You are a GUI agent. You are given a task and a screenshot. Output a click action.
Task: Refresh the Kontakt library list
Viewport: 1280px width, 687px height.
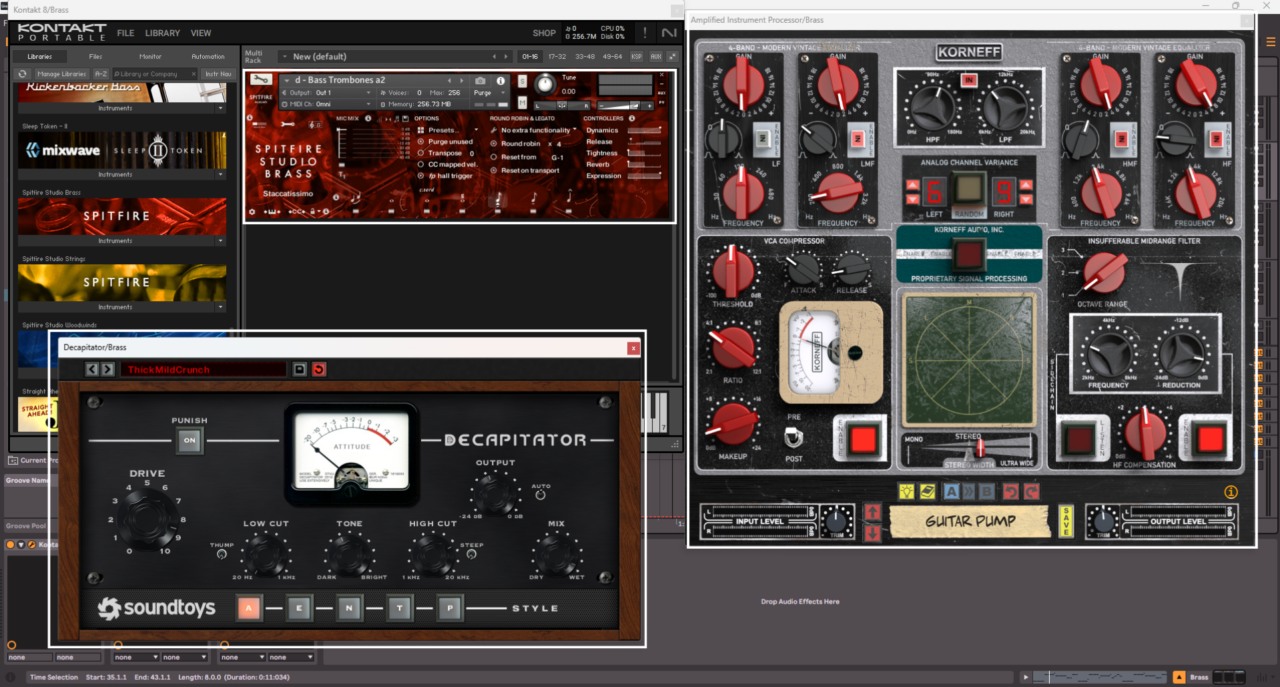pos(22,74)
